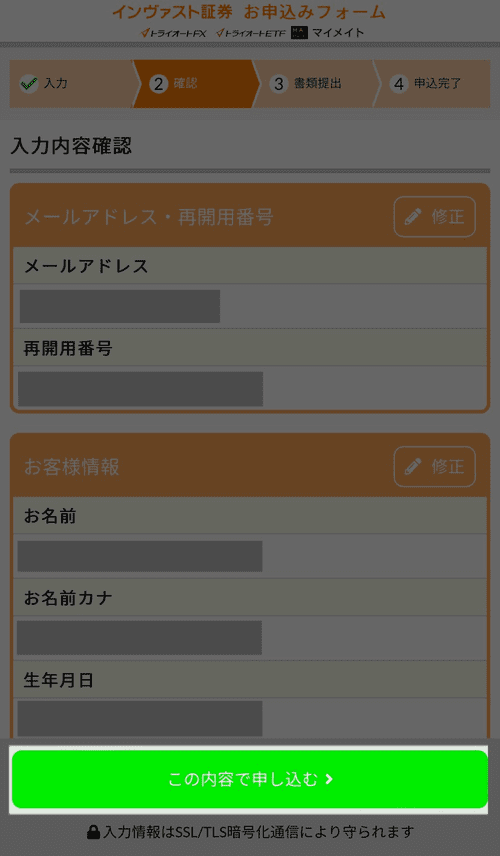Click the step 4 number circle
This screenshot has height=856, width=500.
coord(399,84)
